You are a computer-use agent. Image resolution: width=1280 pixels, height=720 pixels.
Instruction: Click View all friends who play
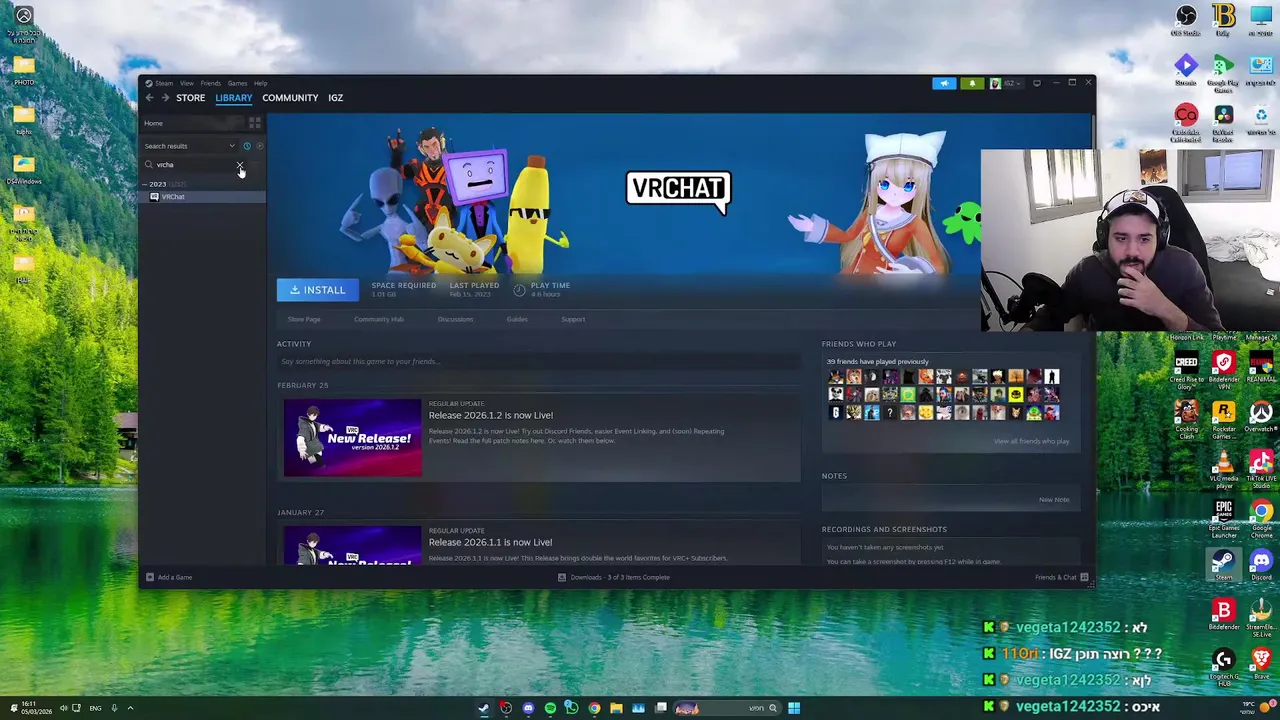[1031, 441]
